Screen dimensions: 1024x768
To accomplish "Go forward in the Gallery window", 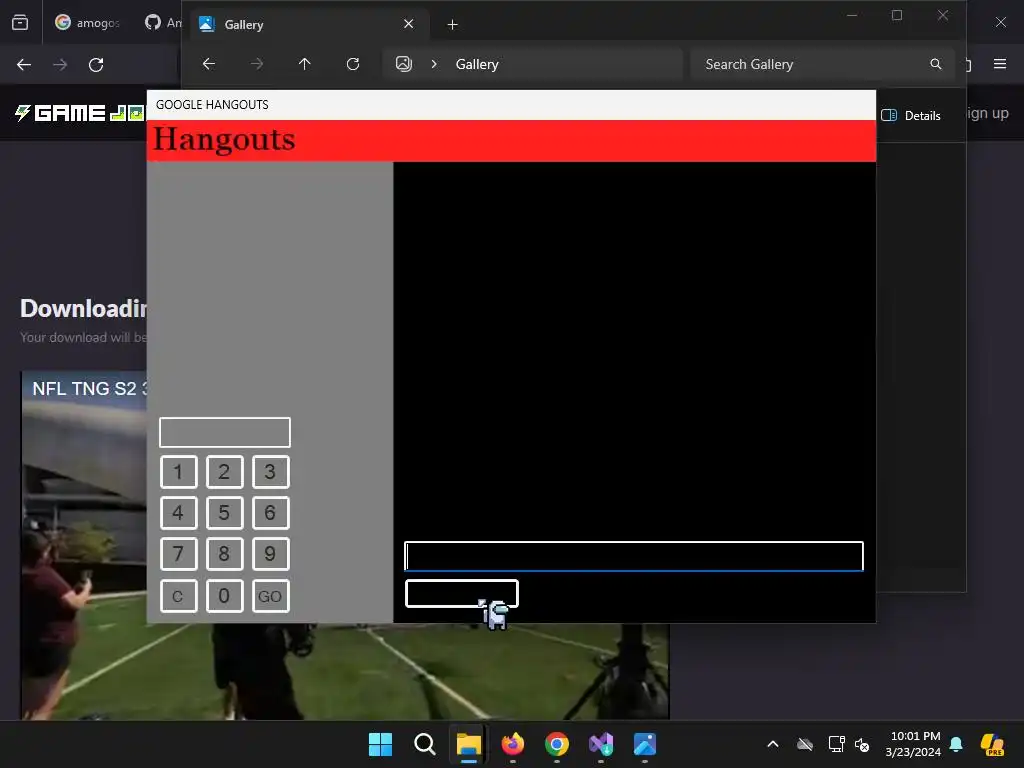I will pos(257,64).
